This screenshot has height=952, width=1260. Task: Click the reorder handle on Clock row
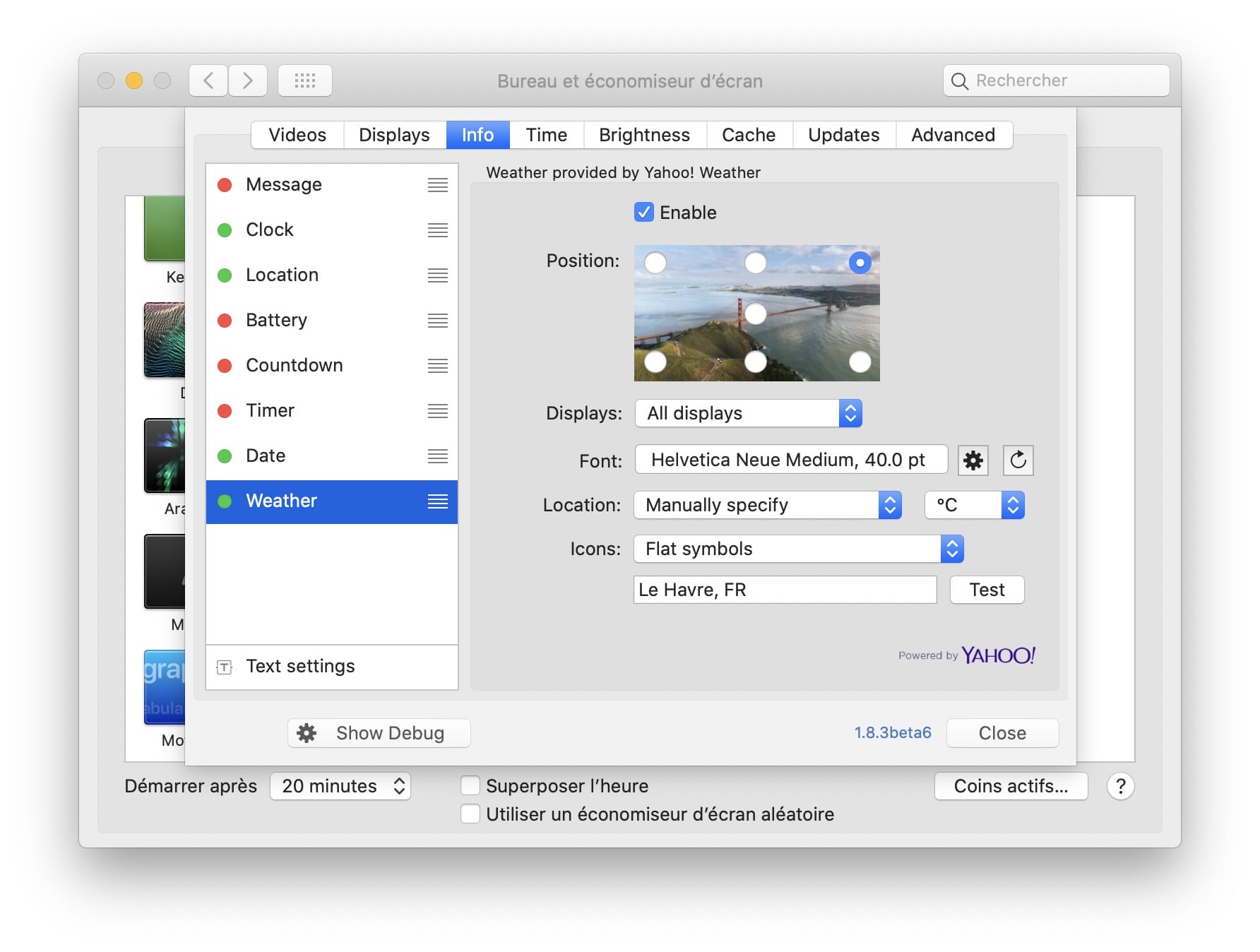(438, 230)
